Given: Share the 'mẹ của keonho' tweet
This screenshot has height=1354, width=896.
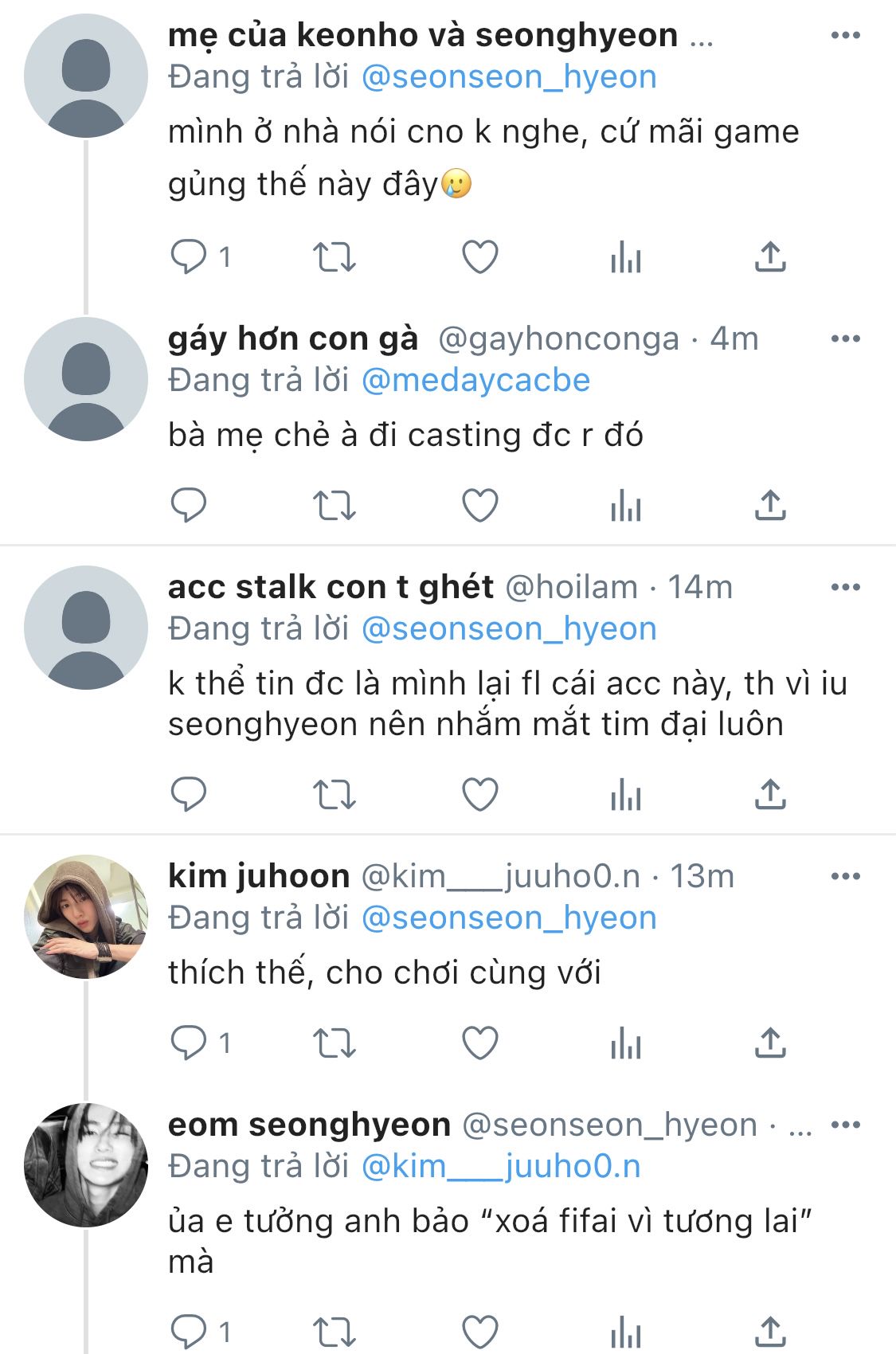Looking at the screenshot, I should coord(770,257).
